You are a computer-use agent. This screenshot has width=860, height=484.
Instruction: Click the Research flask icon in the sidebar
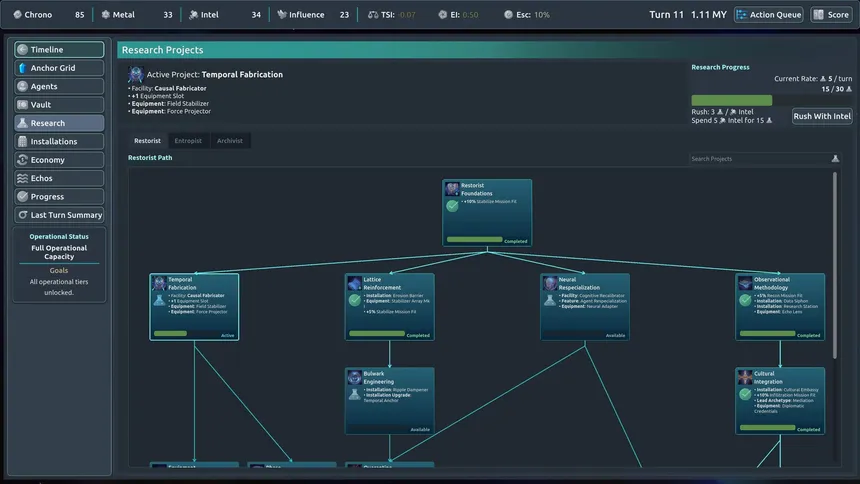coord(22,123)
